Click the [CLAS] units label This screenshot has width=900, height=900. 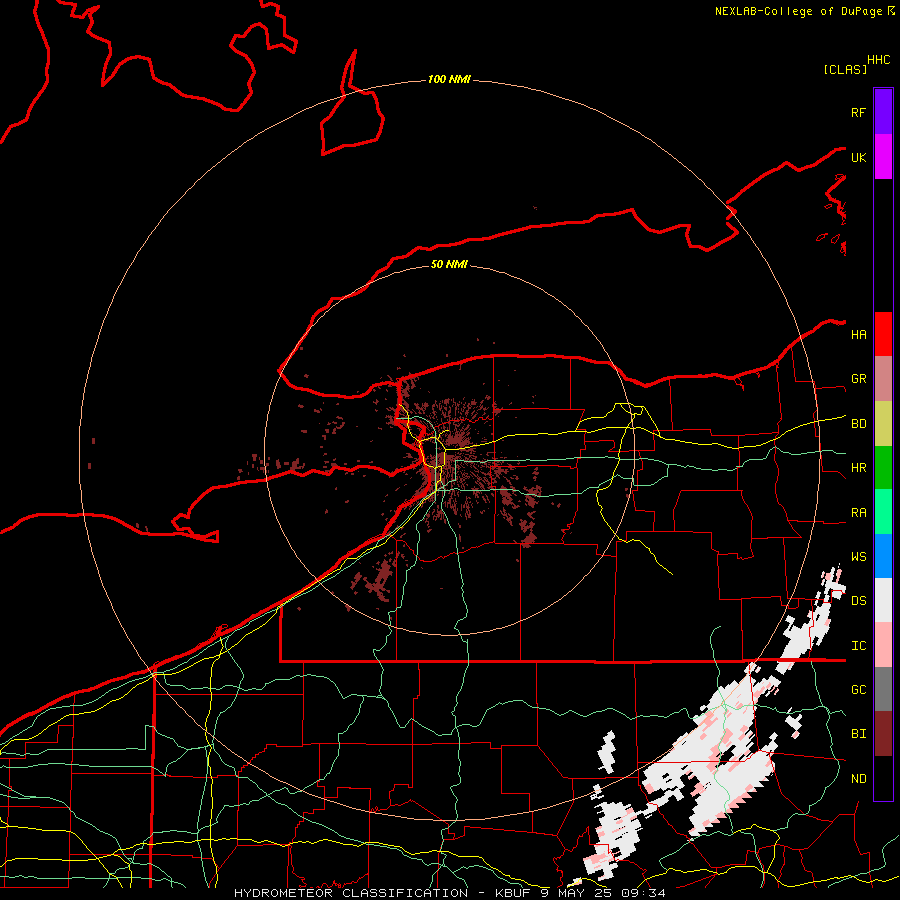click(x=845, y=69)
